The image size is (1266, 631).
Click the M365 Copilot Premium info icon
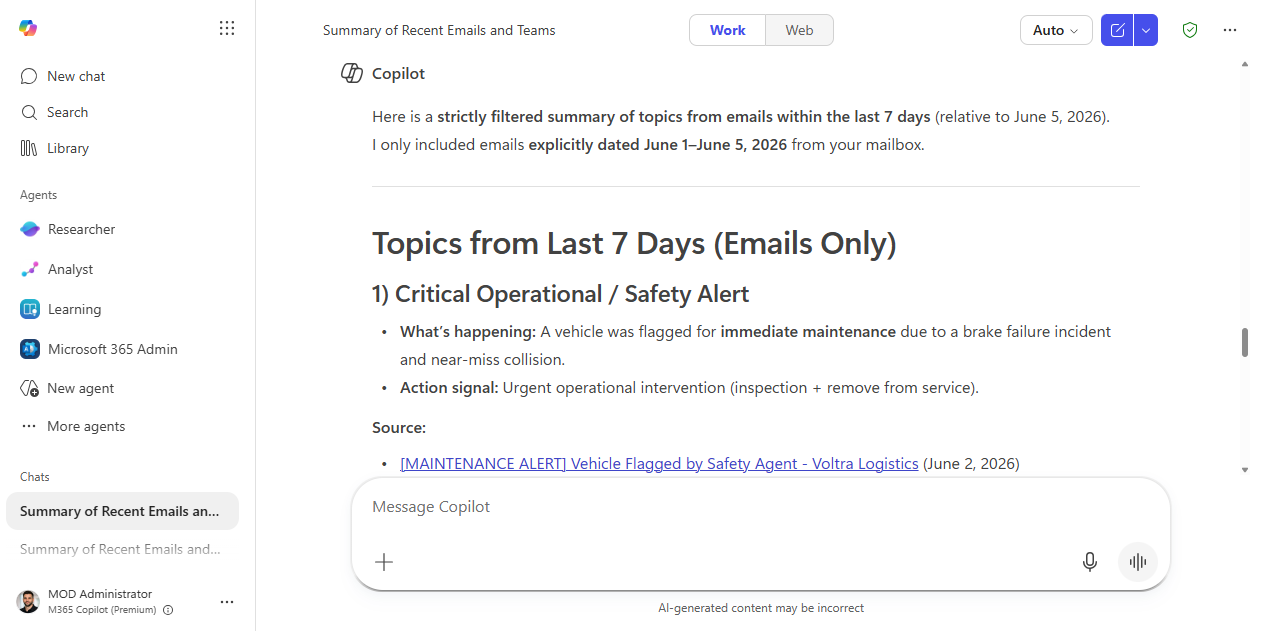168,610
